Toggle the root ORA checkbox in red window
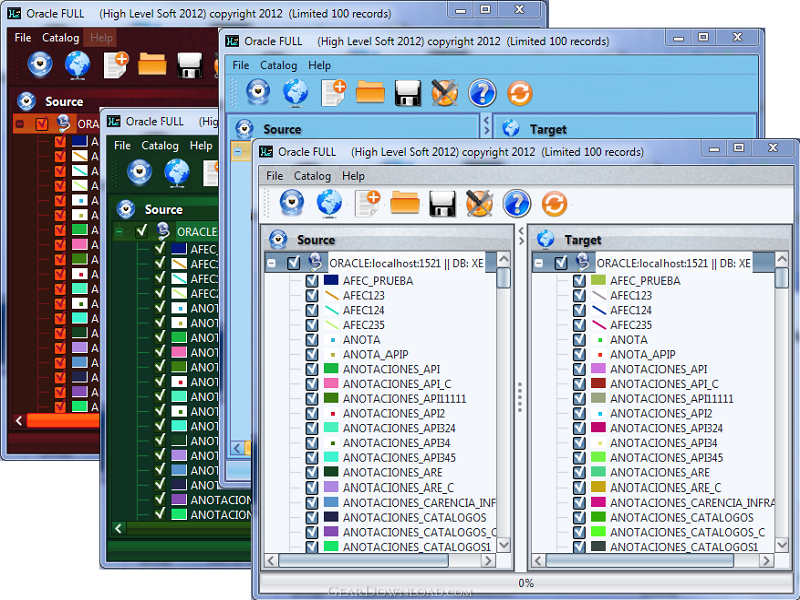Image resolution: width=800 pixels, height=600 pixels. pos(42,123)
